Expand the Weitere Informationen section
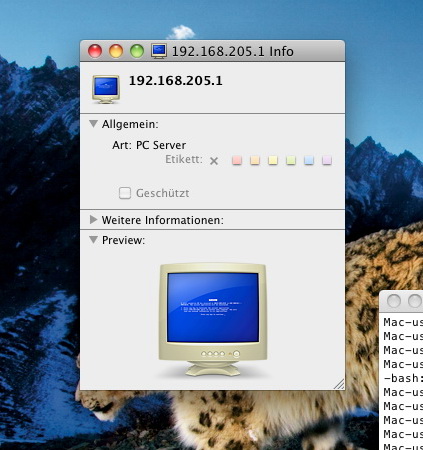The image size is (423, 450). 94,219
